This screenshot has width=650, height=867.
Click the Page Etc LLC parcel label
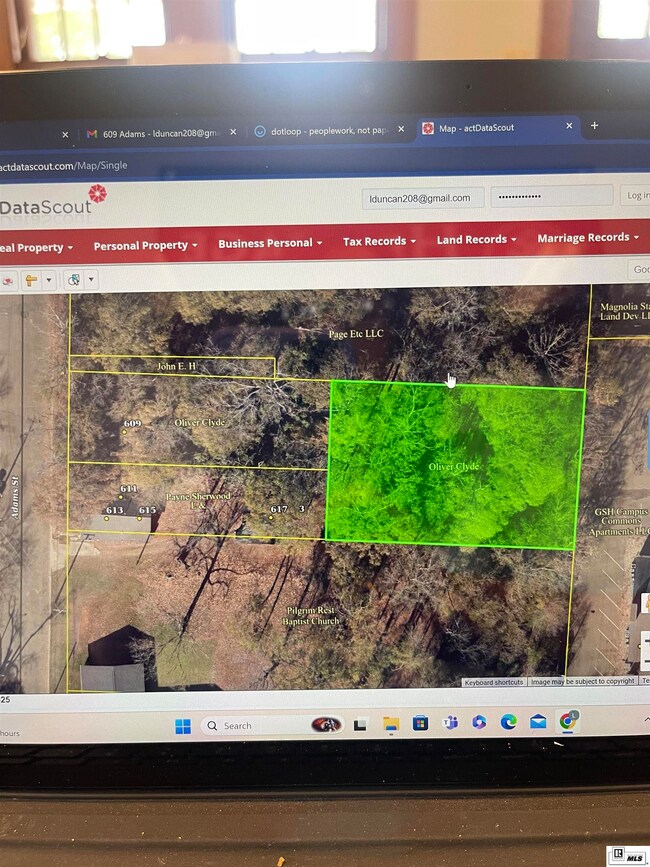pos(355,334)
